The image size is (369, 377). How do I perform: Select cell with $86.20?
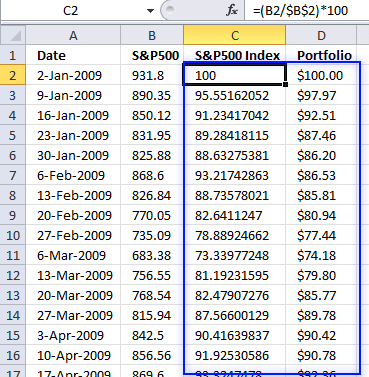321,155
